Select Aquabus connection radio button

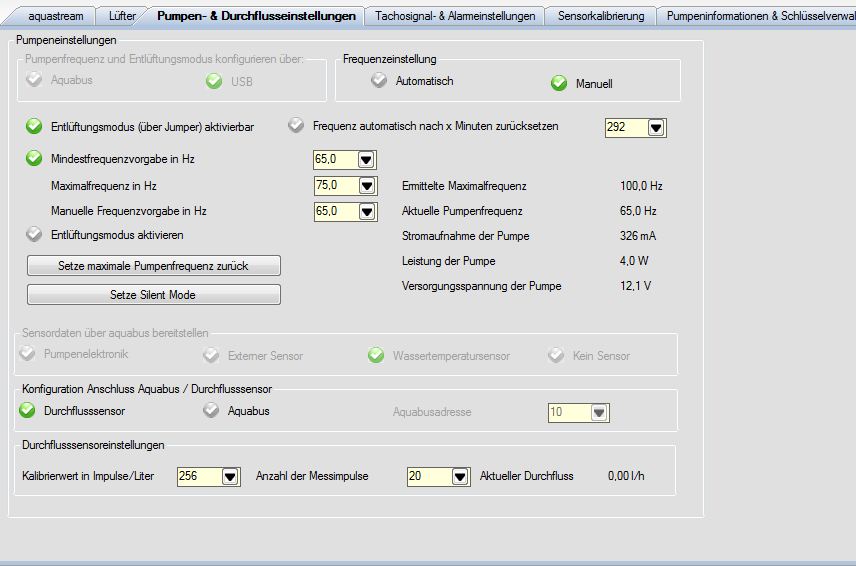tap(211, 410)
